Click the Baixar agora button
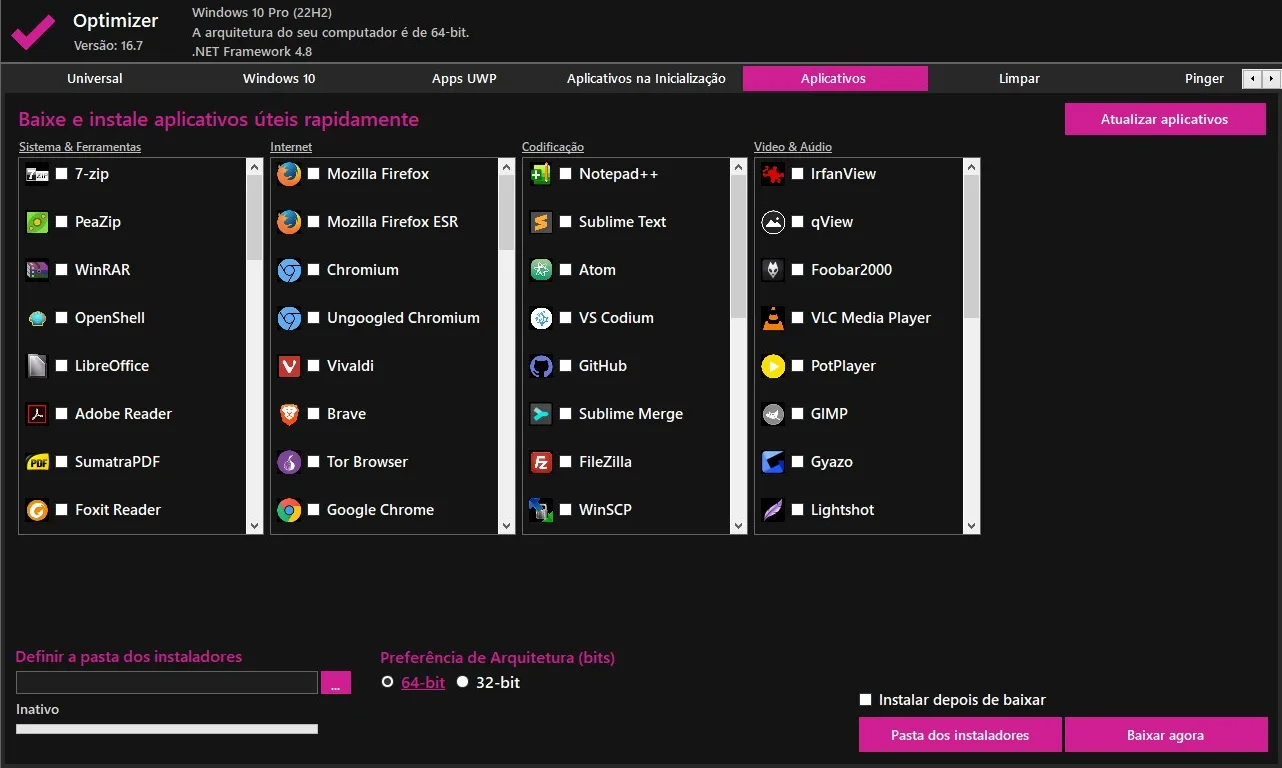 point(1166,735)
